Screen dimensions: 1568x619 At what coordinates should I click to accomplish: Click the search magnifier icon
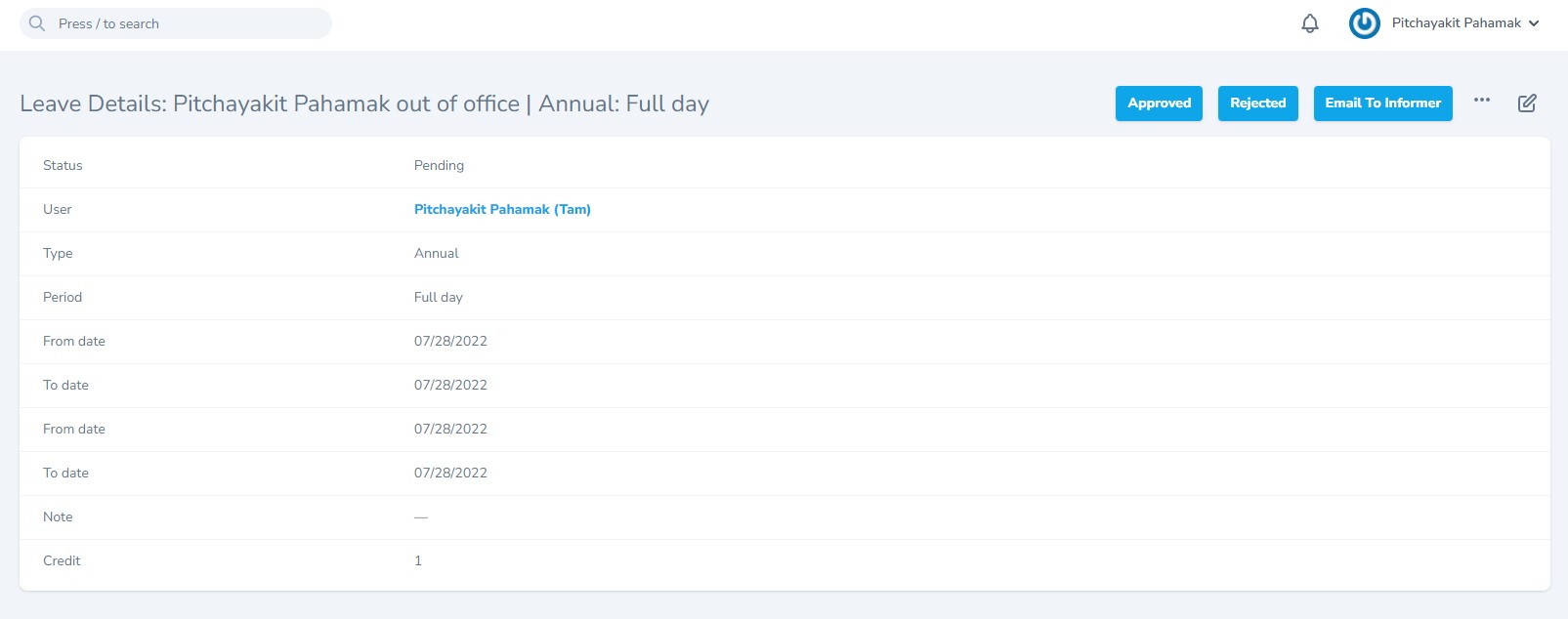point(37,23)
